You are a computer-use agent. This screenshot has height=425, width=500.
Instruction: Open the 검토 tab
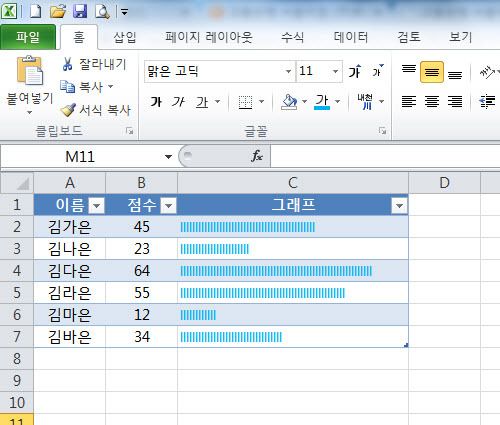point(409,37)
